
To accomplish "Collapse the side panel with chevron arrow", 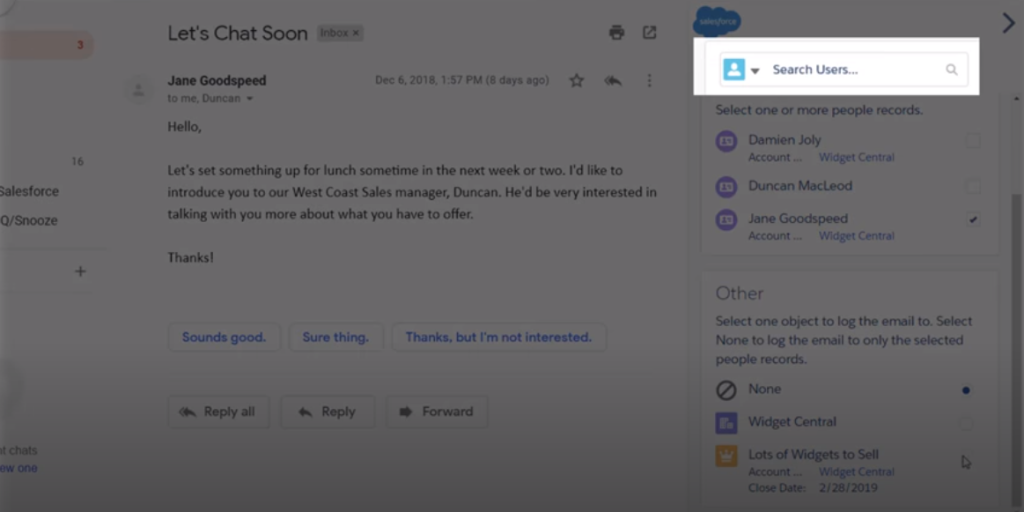I will [x=1007, y=23].
